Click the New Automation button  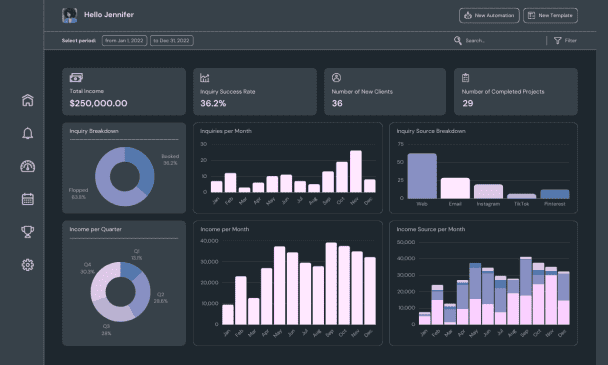489,16
